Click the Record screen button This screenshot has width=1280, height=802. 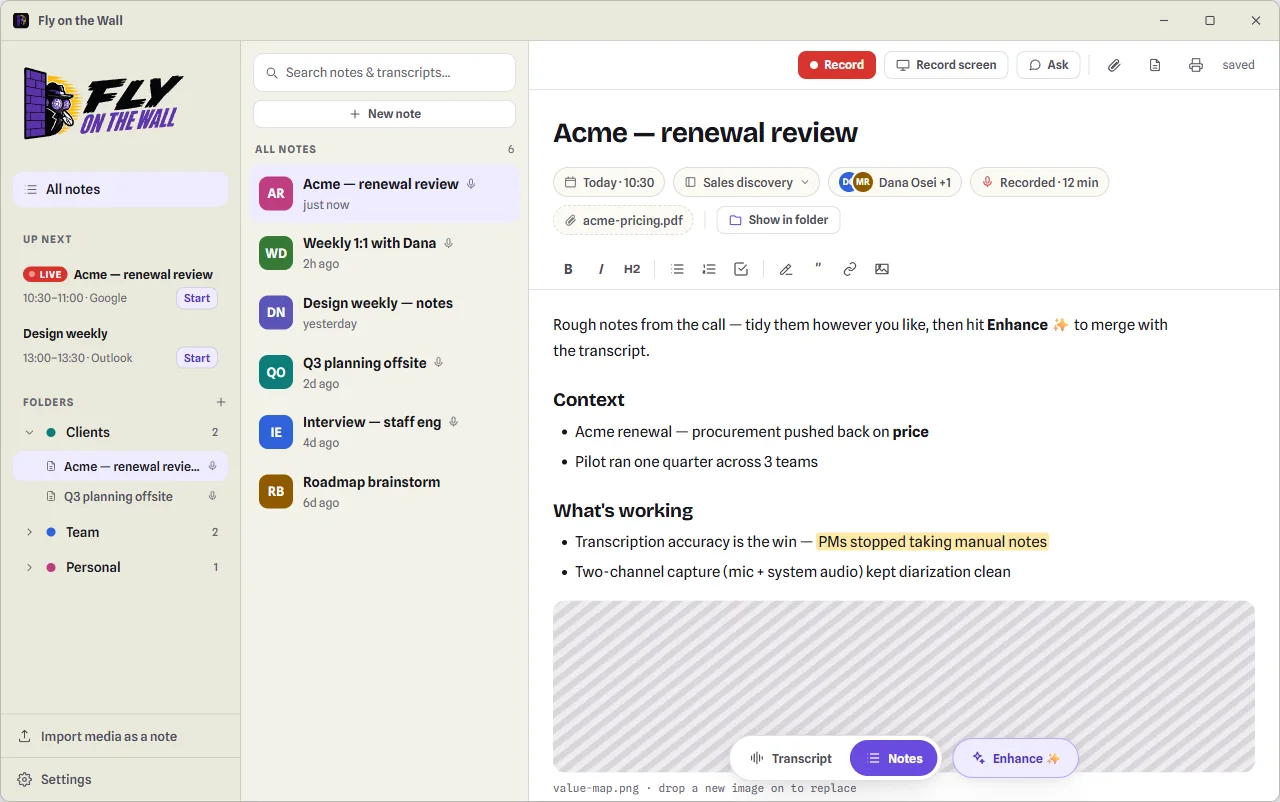click(946, 65)
